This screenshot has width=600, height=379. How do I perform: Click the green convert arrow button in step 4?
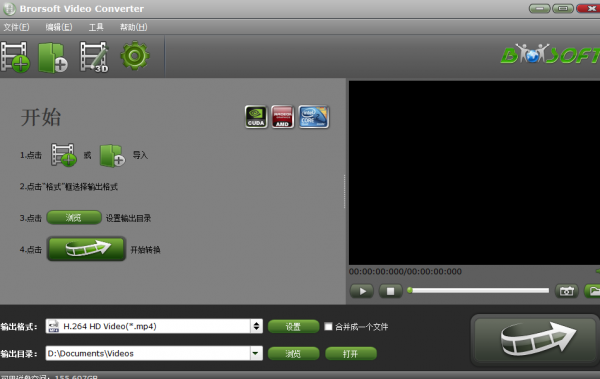[86, 249]
